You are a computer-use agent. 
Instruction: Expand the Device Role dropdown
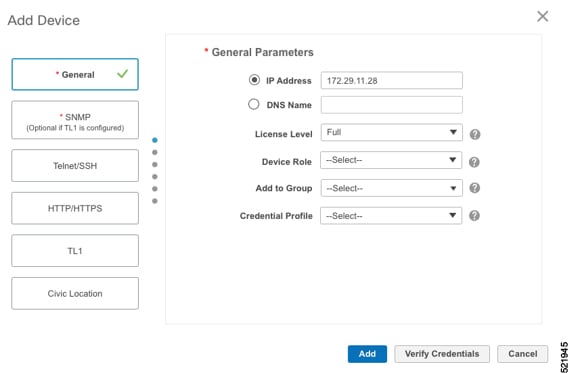tap(391, 160)
